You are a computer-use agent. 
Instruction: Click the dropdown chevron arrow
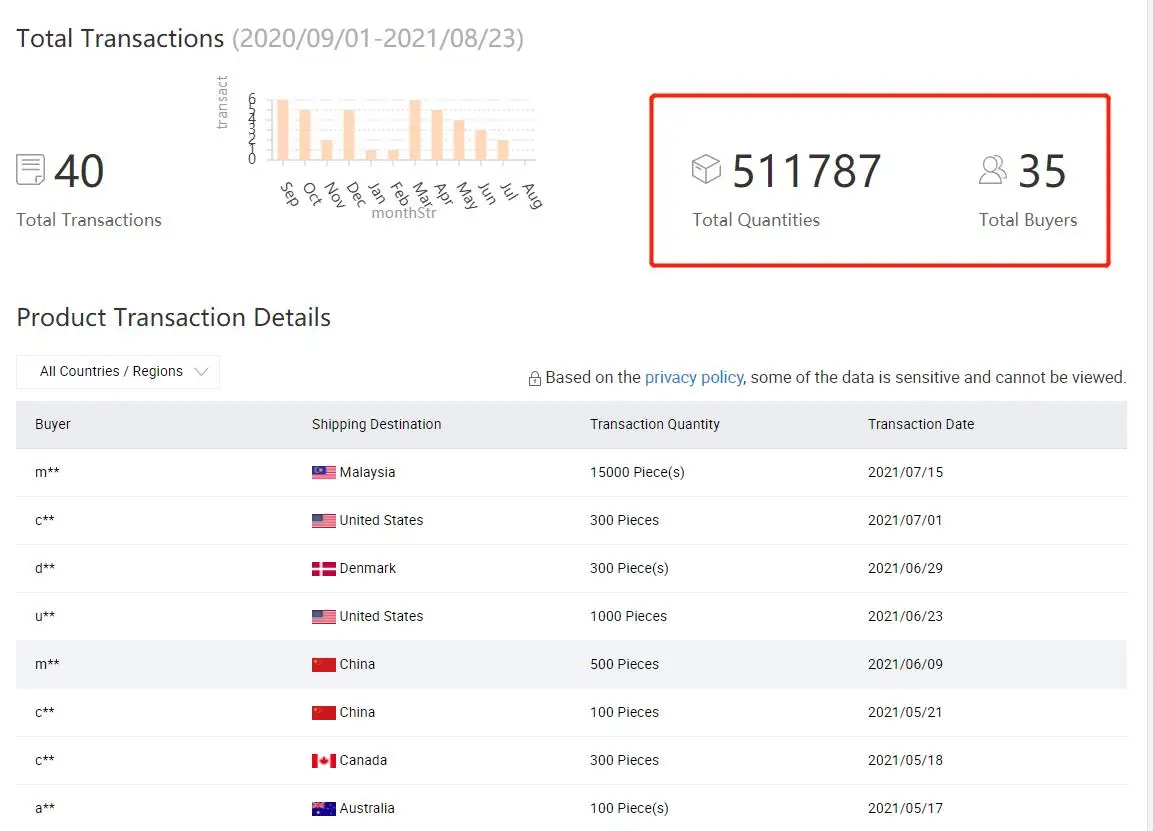[x=201, y=371]
